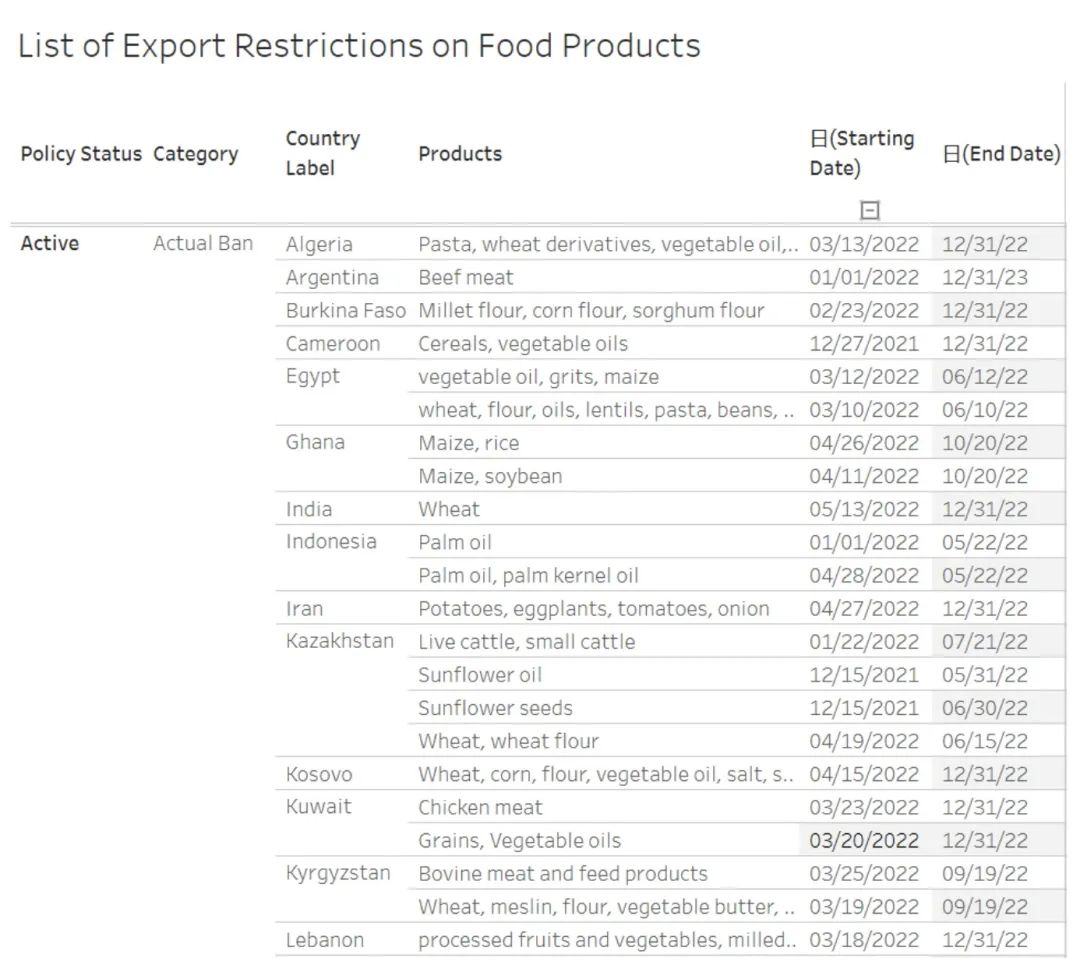The height and width of the screenshot is (972, 1080).
Task: Click the Beef meat product cell
Action: (x=466, y=278)
